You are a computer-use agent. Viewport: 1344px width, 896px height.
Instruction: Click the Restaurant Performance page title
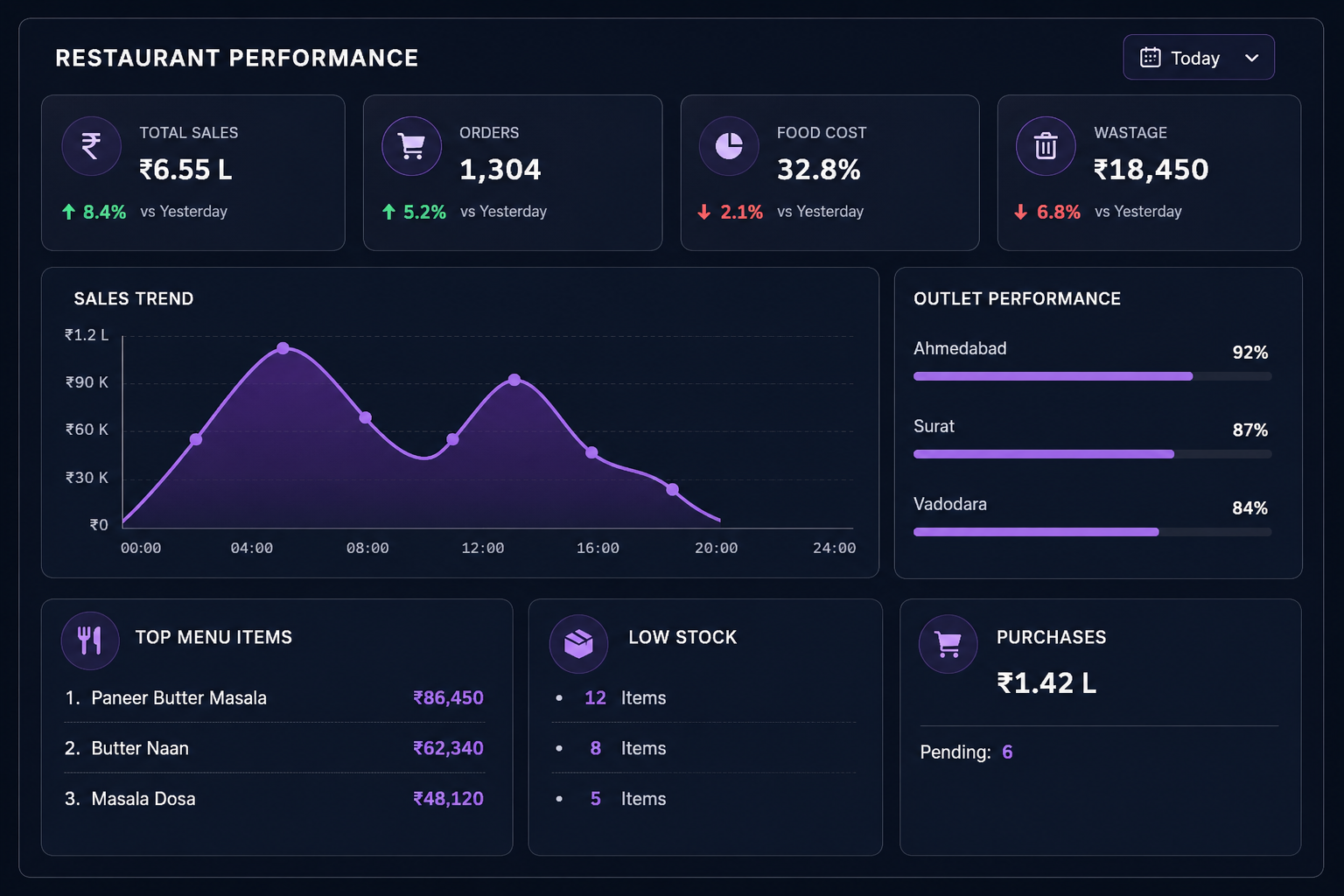236,58
